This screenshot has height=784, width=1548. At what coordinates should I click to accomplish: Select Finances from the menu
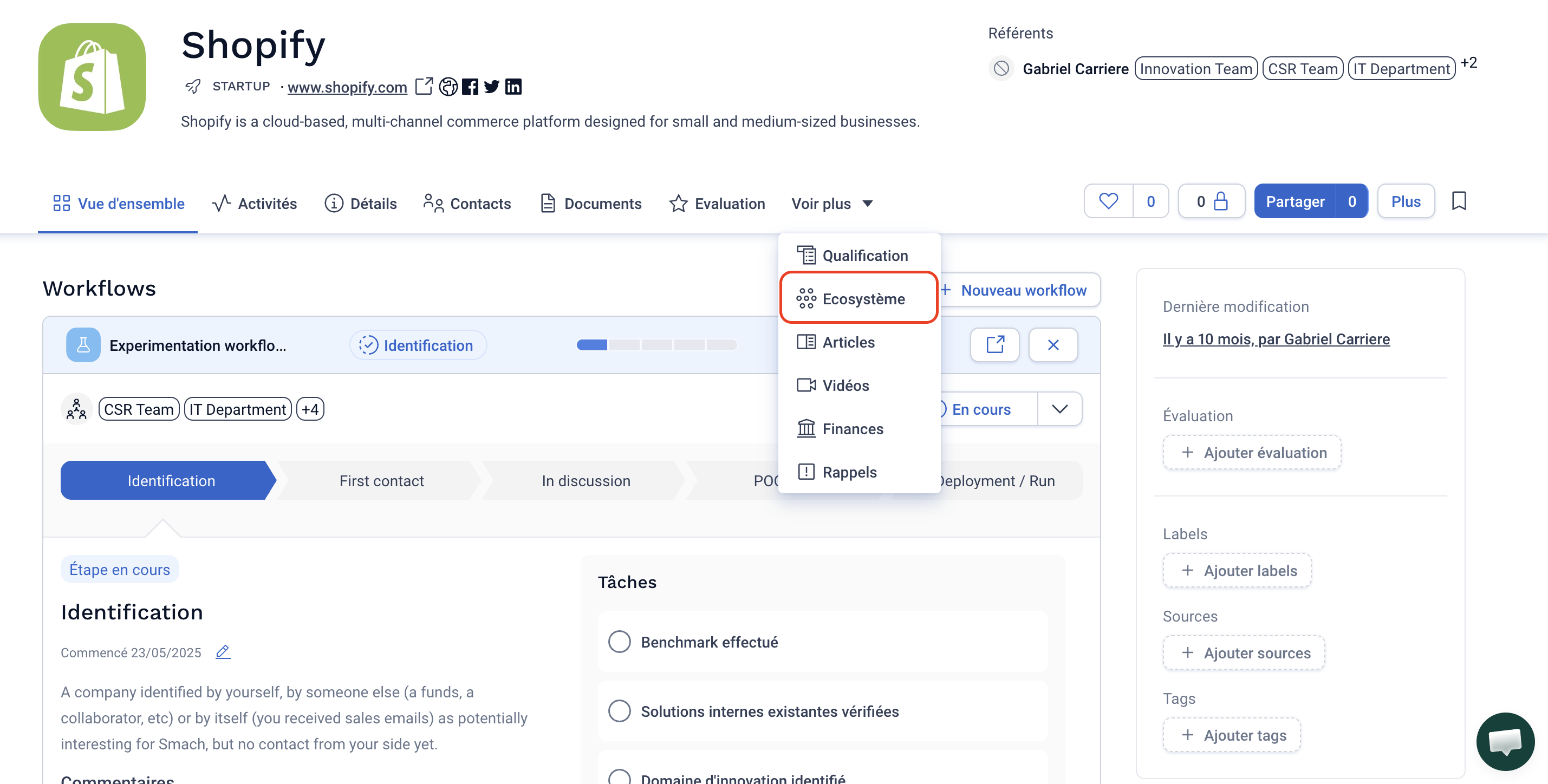coord(860,428)
